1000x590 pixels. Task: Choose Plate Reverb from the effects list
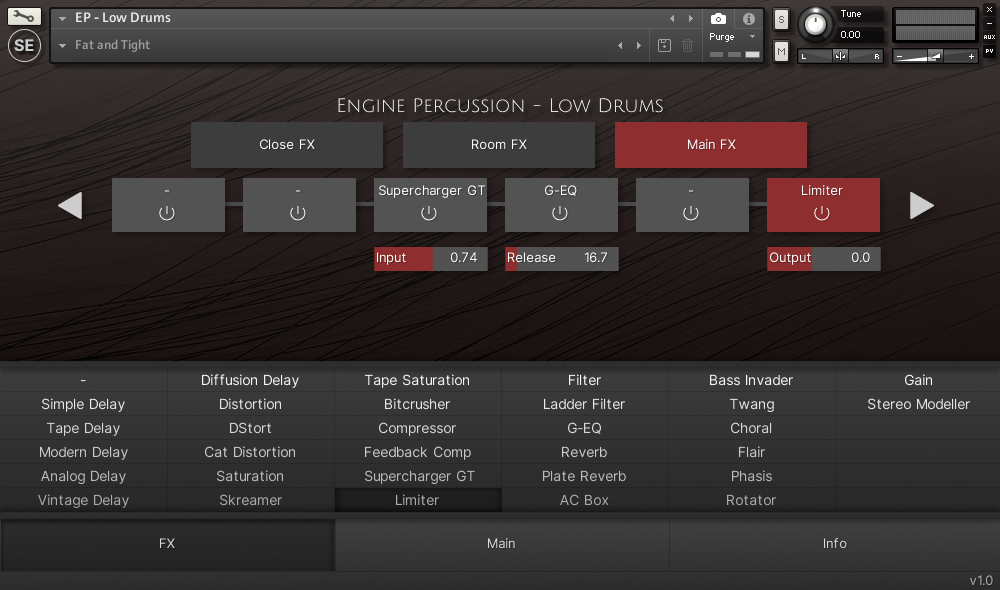[584, 476]
